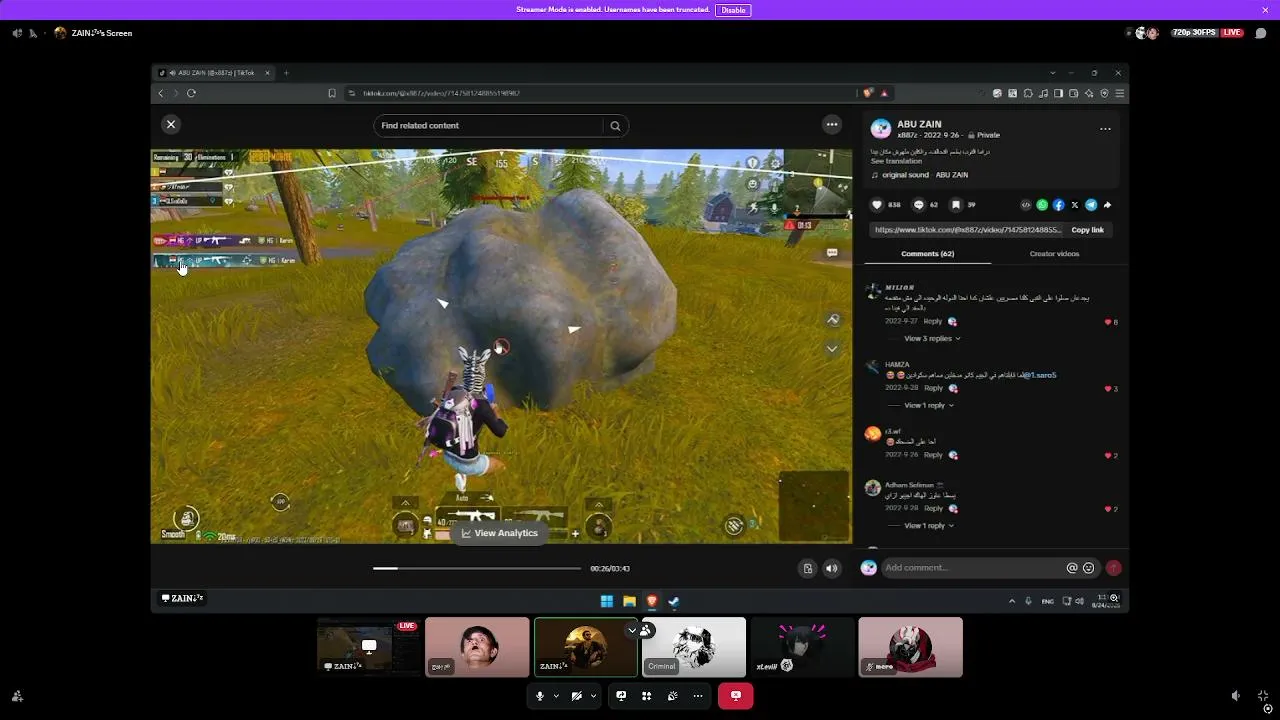Open a new browser tab
Screen dimensions: 1280x720
coord(286,73)
